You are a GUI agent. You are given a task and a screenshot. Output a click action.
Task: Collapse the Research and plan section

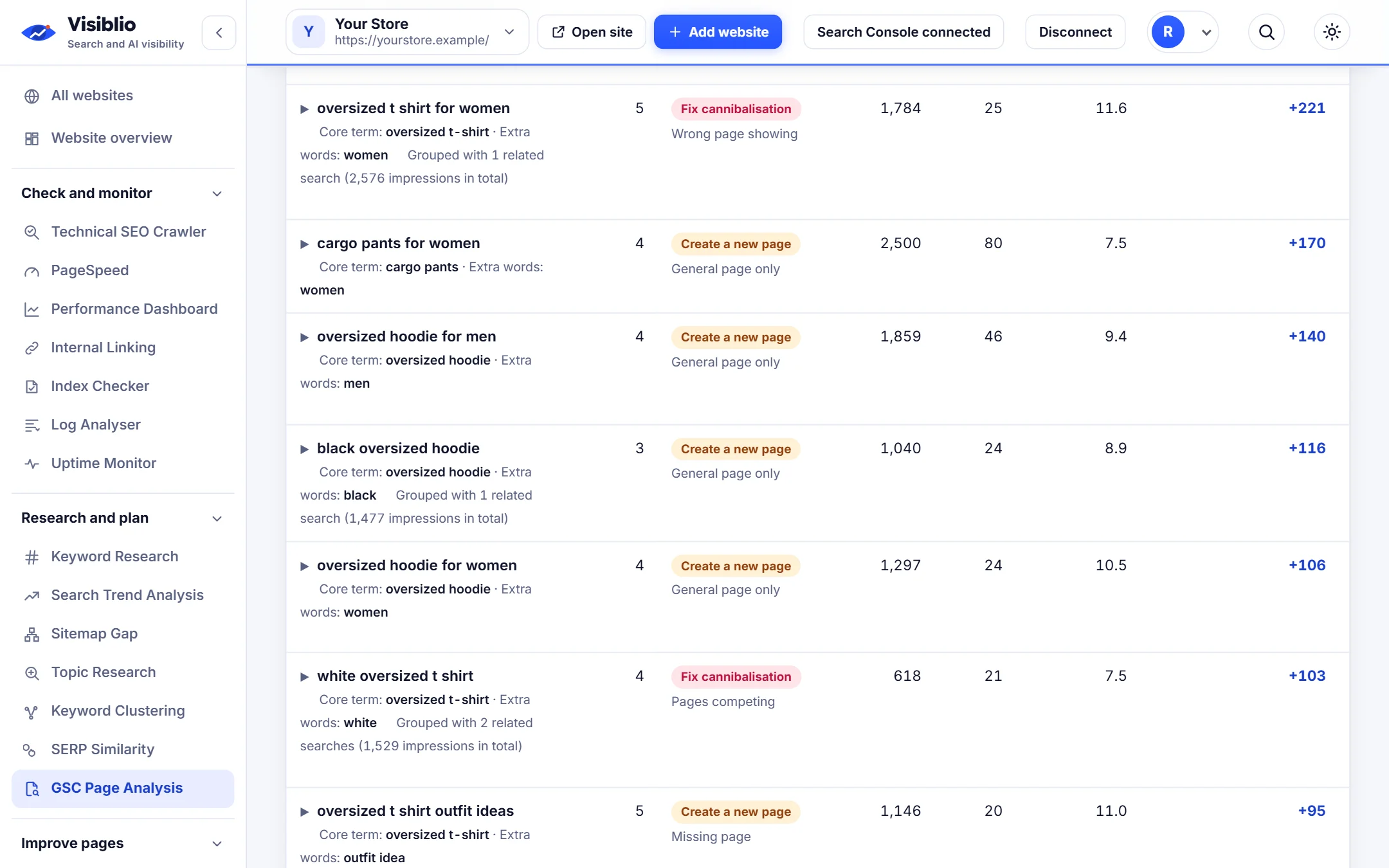click(217, 518)
